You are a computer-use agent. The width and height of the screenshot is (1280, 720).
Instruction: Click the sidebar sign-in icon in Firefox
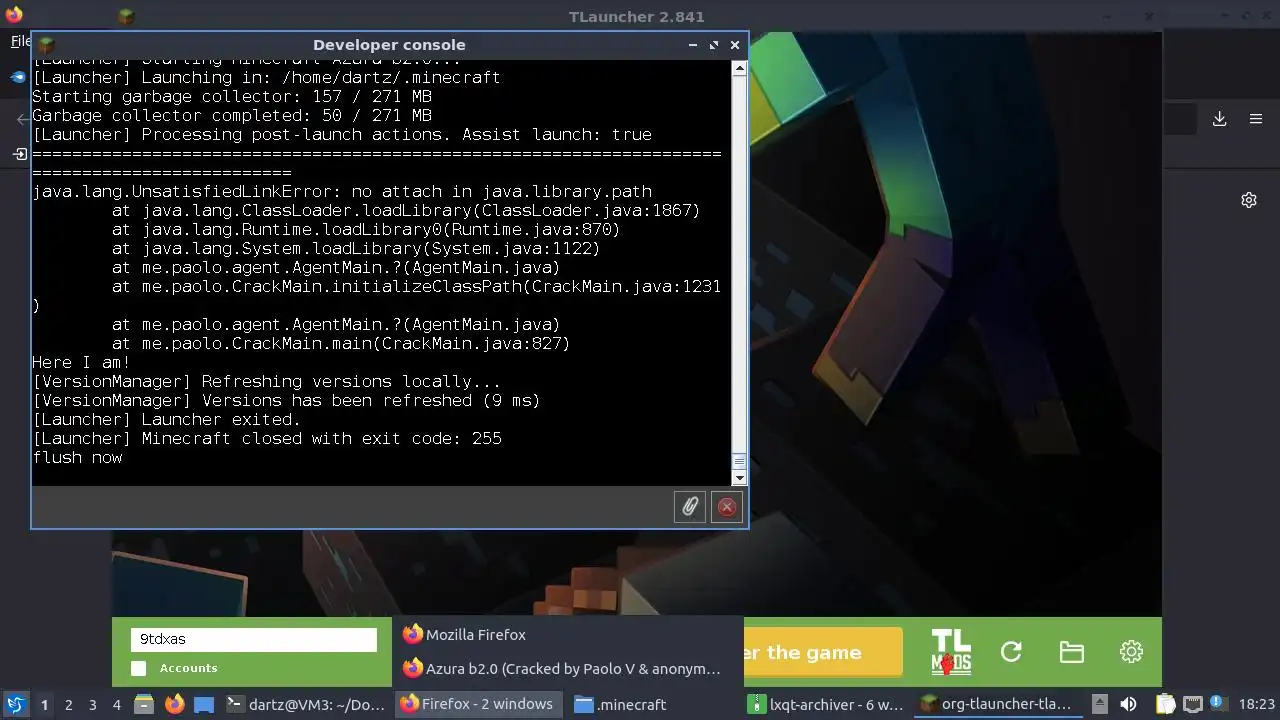[x=20, y=154]
